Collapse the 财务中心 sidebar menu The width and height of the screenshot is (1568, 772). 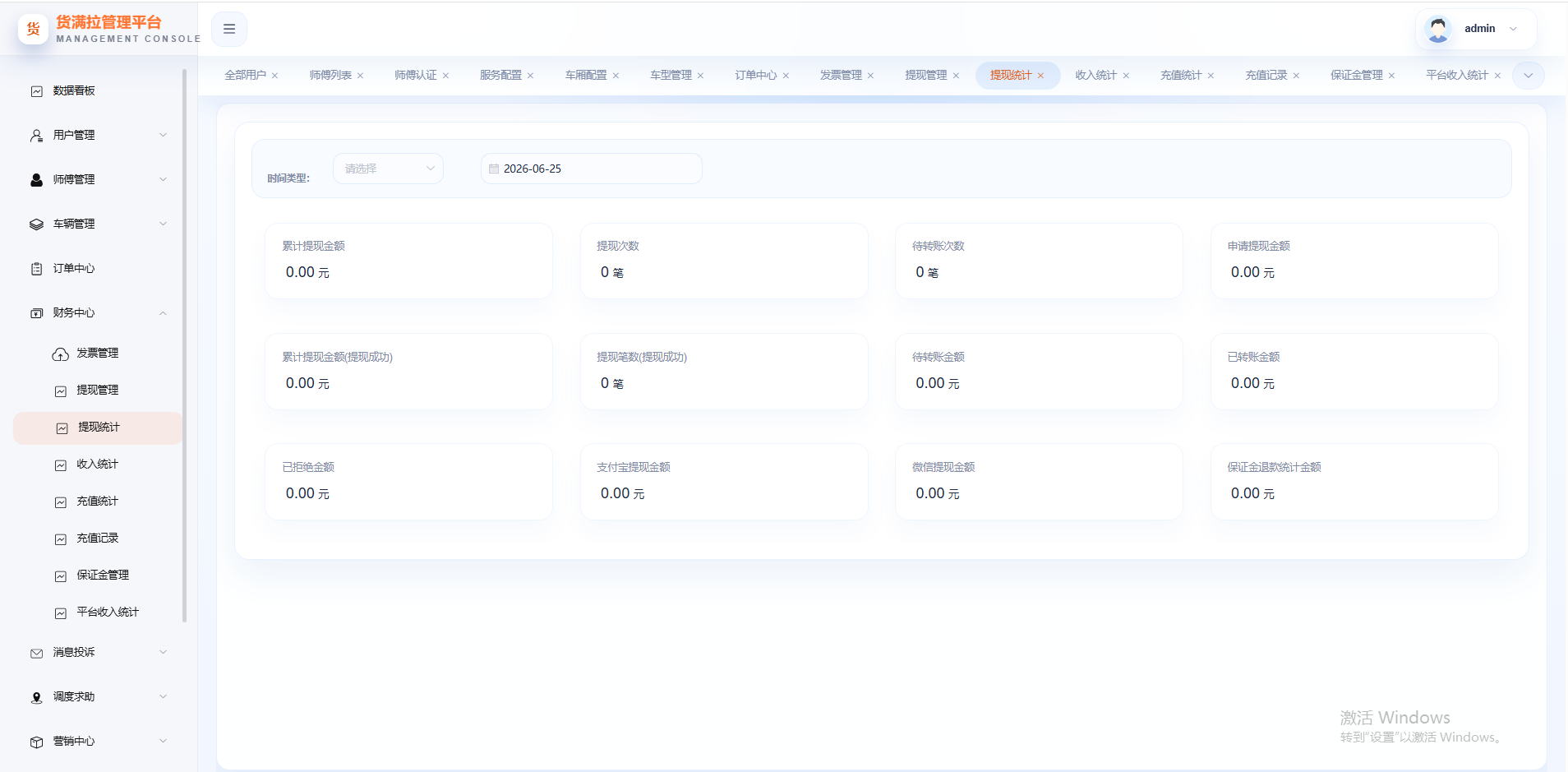pyautogui.click(x=99, y=313)
